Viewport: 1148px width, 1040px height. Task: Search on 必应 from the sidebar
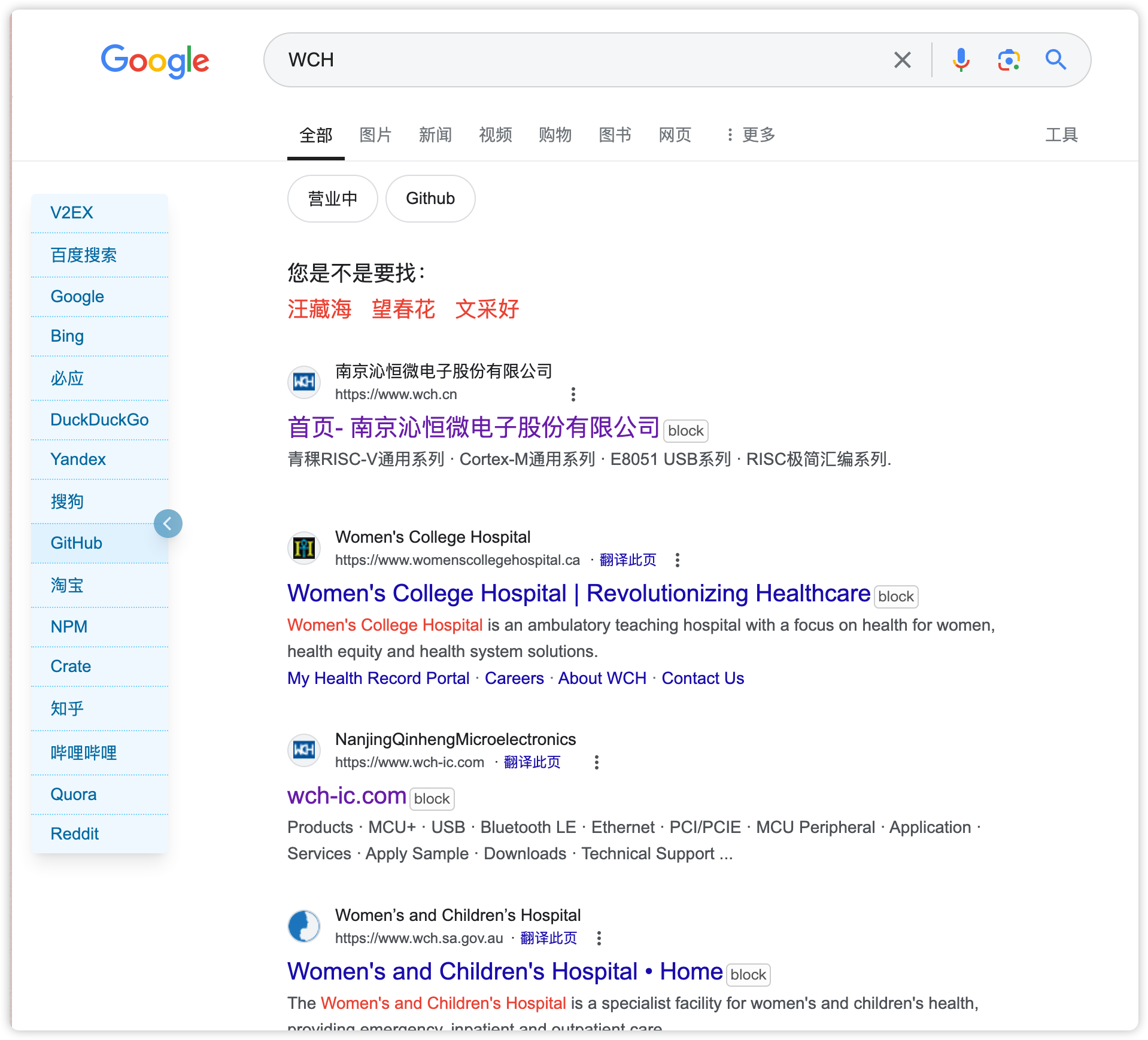pos(99,378)
